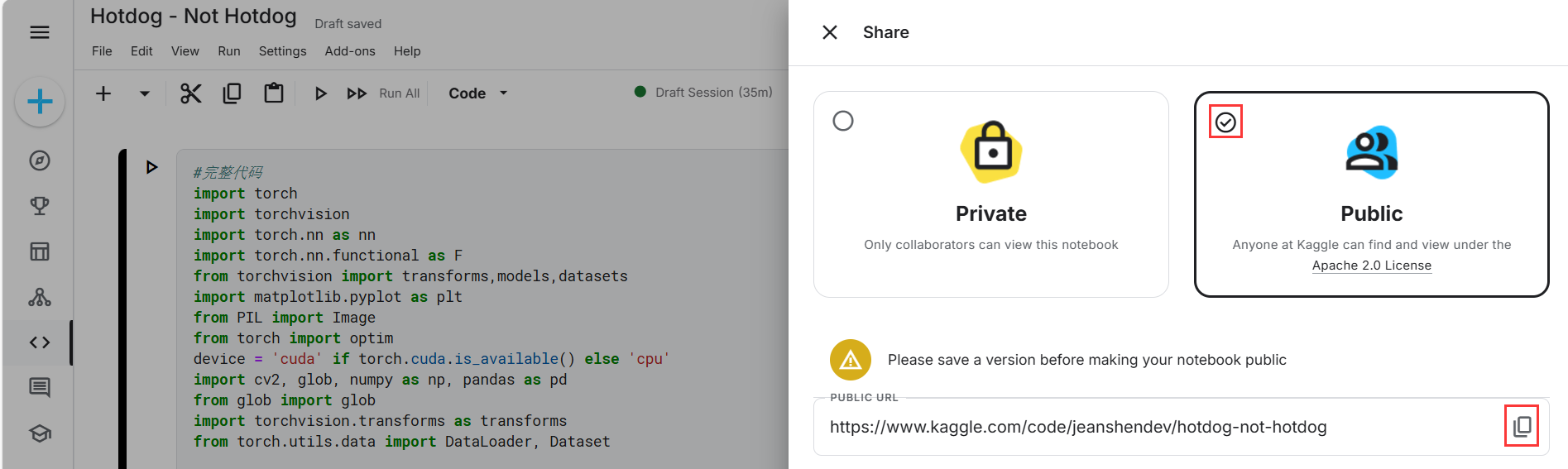Open the Models icon in sidebar
This screenshot has height=469, width=1568.
pos(40,297)
